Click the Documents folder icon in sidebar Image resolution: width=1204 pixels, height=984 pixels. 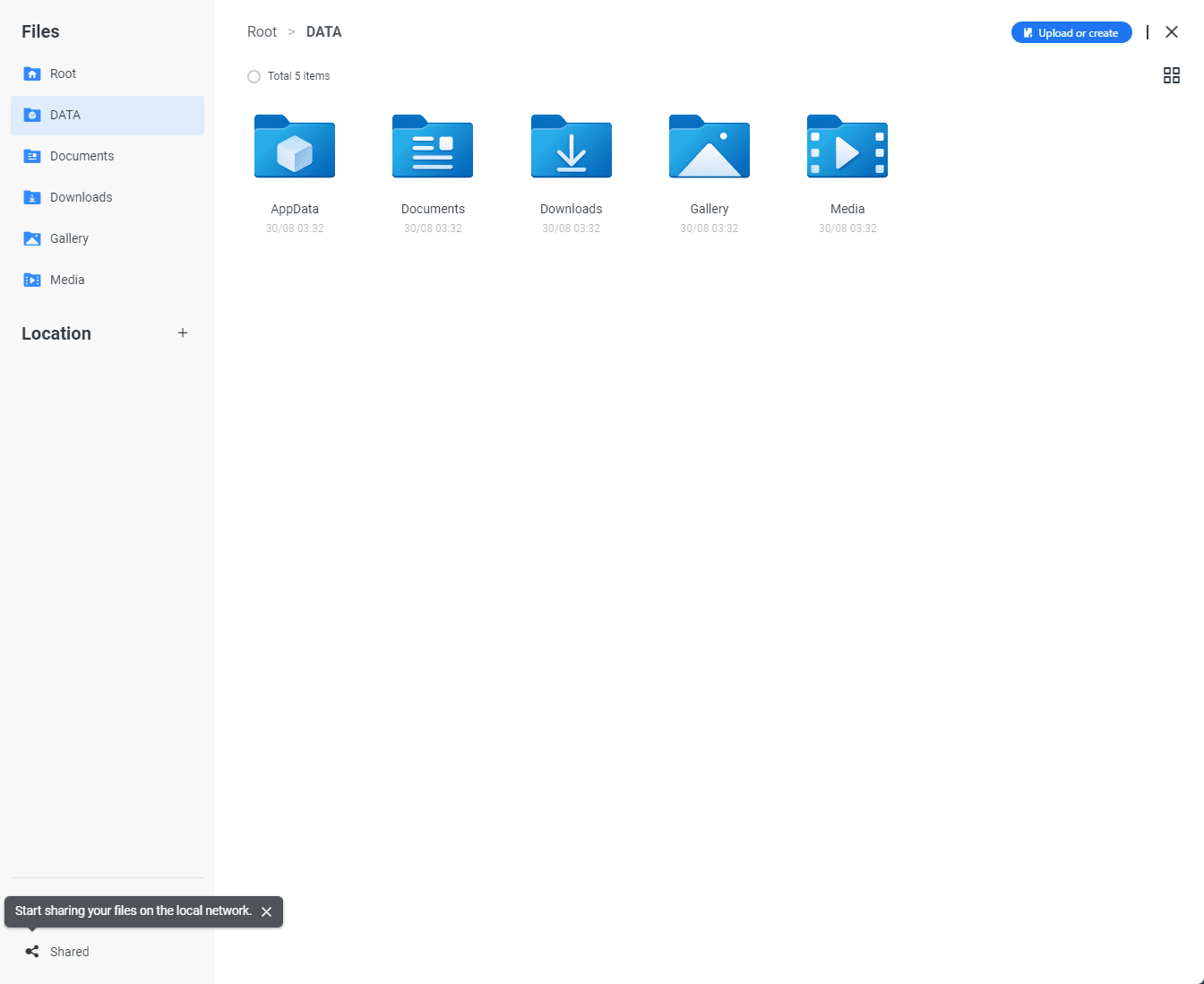pos(32,156)
